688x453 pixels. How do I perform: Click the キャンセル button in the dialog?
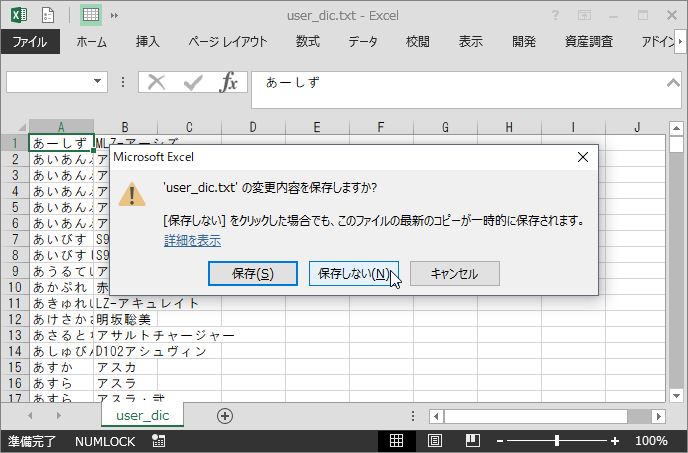[455, 273]
